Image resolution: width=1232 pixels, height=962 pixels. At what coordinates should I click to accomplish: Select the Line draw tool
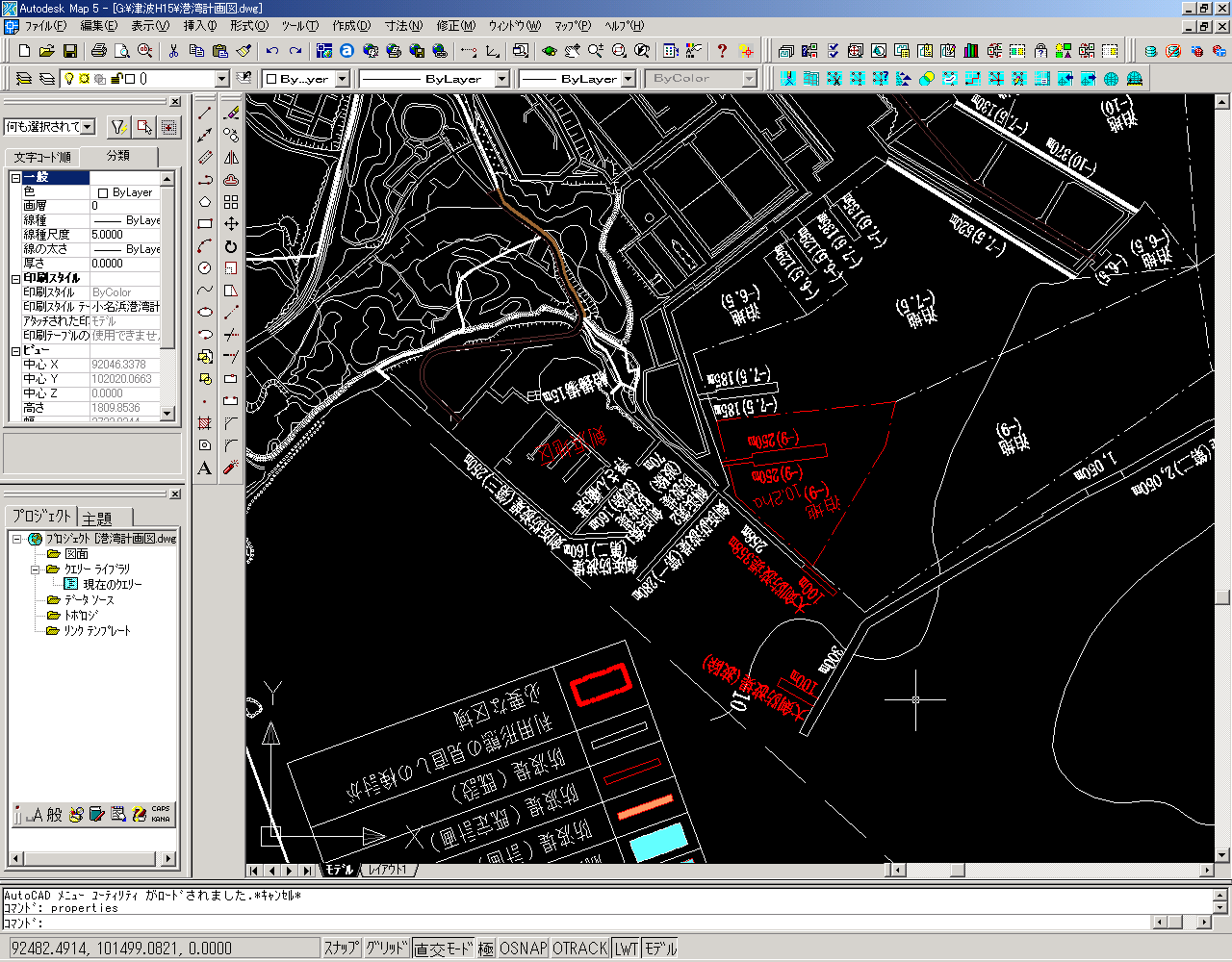pos(205,113)
